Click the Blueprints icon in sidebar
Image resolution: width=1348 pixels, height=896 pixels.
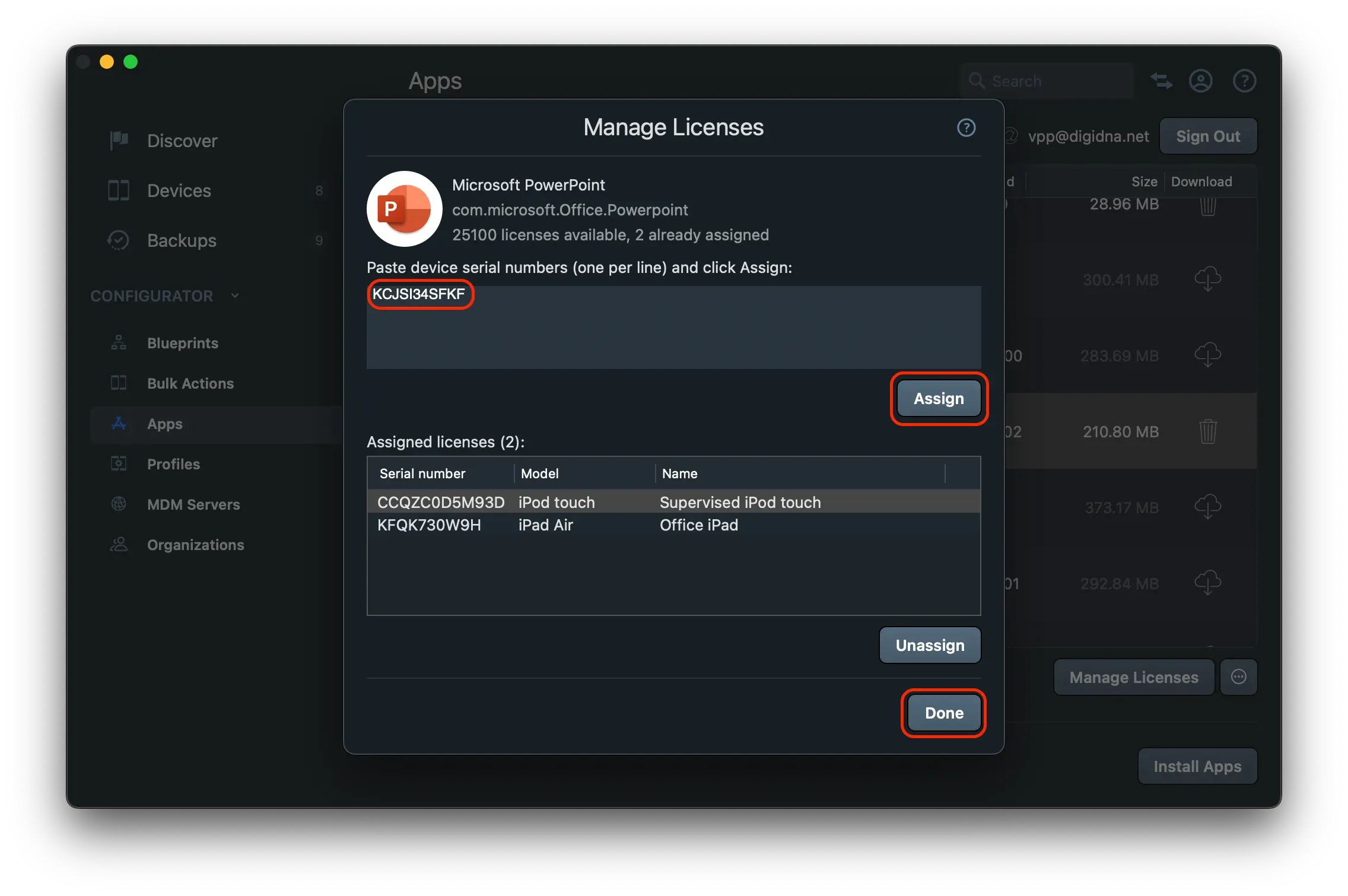click(x=119, y=343)
